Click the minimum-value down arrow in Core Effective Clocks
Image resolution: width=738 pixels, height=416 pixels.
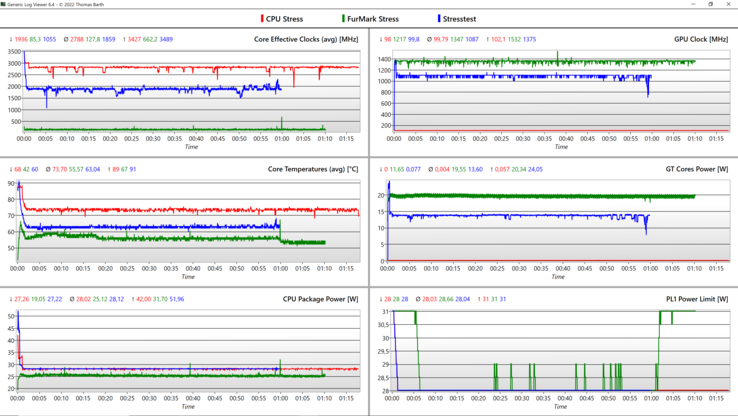tap(11, 40)
